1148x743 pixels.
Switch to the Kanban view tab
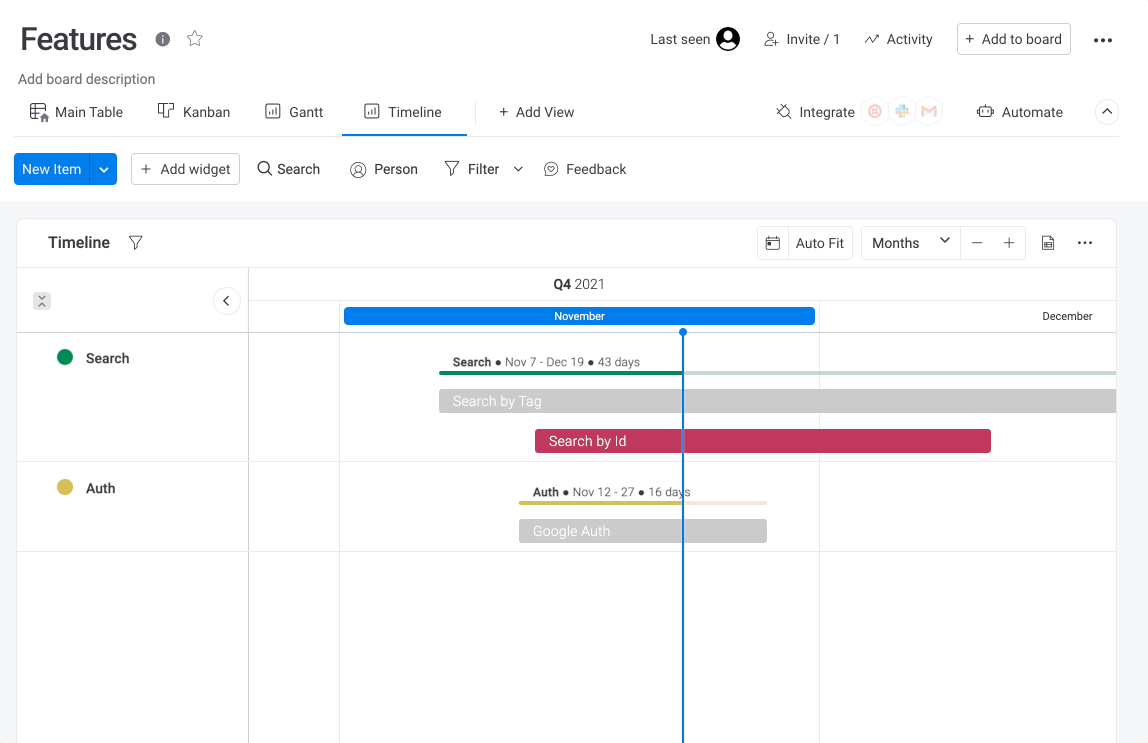coord(194,112)
